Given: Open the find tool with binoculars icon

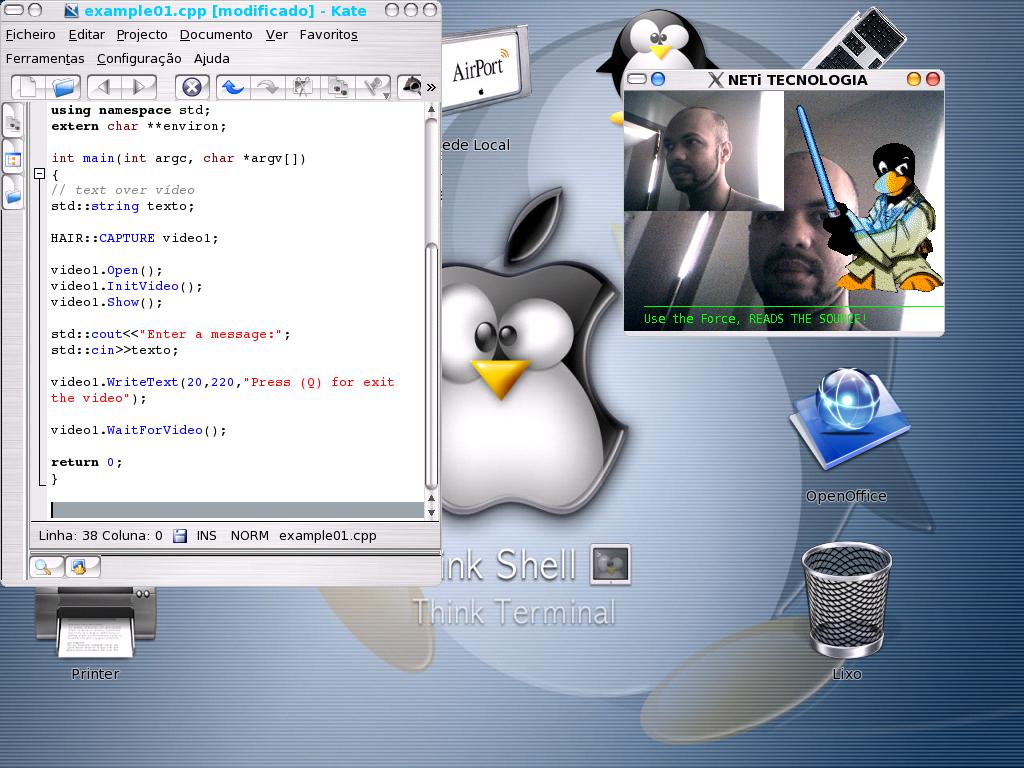Looking at the screenshot, I should pyautogui.click(x=411, y=86).
